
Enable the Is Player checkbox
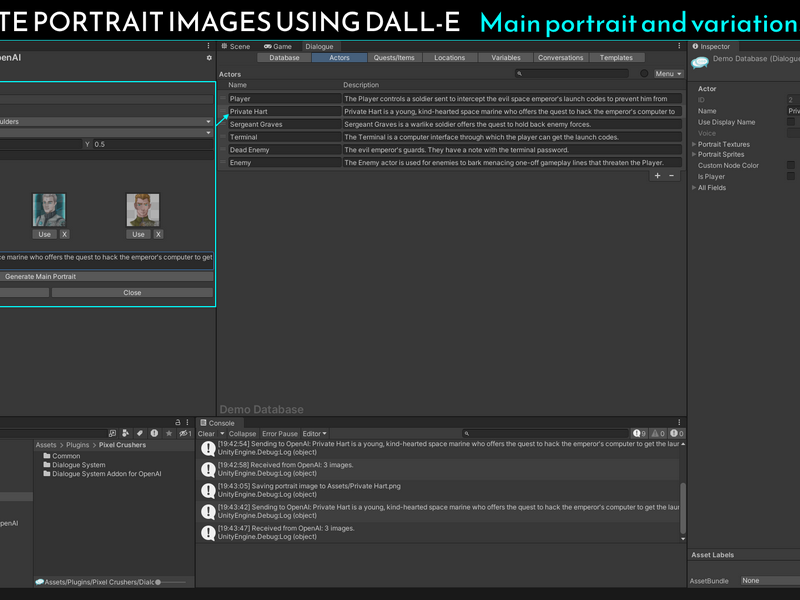(x=791, y=176)
